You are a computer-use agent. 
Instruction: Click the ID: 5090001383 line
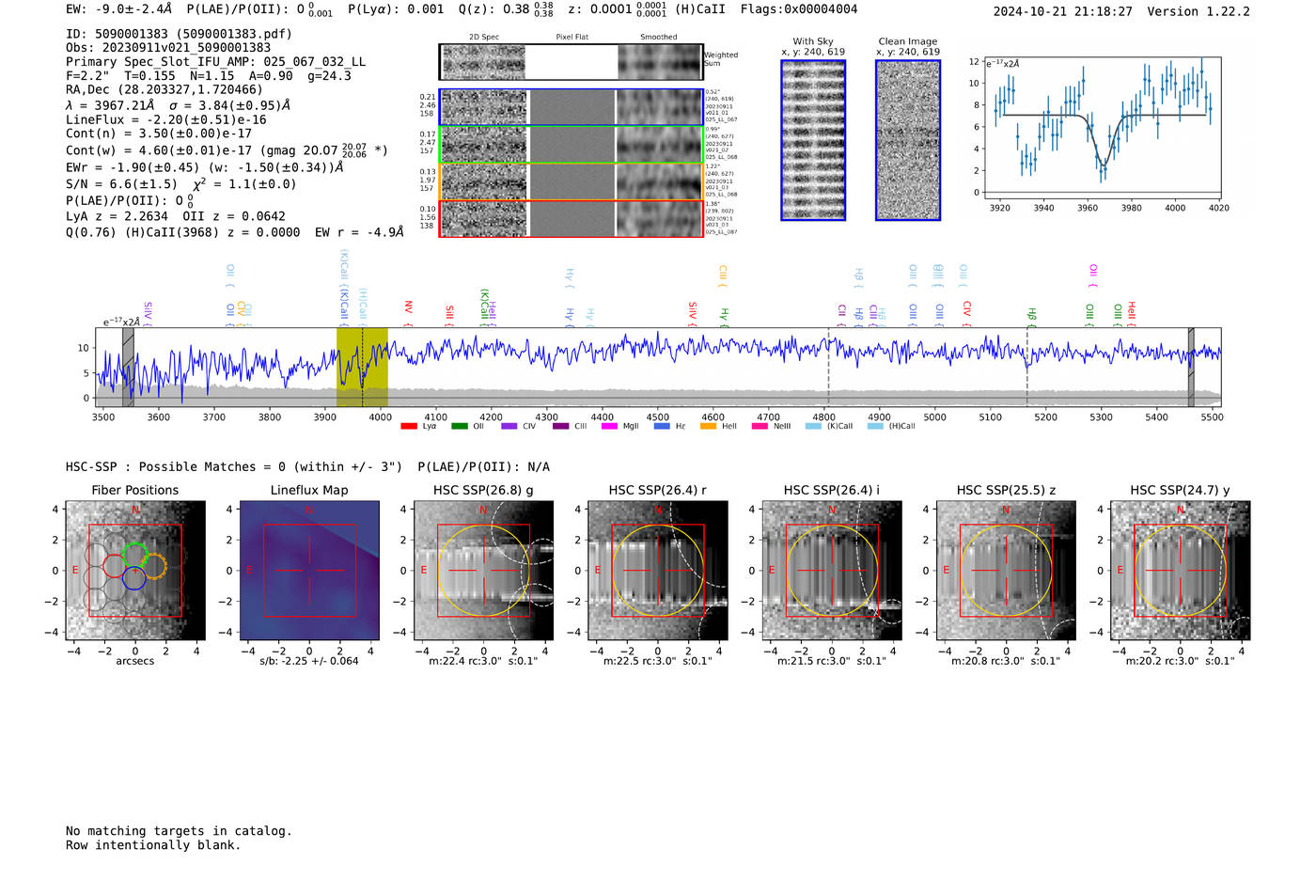[179, 34]
